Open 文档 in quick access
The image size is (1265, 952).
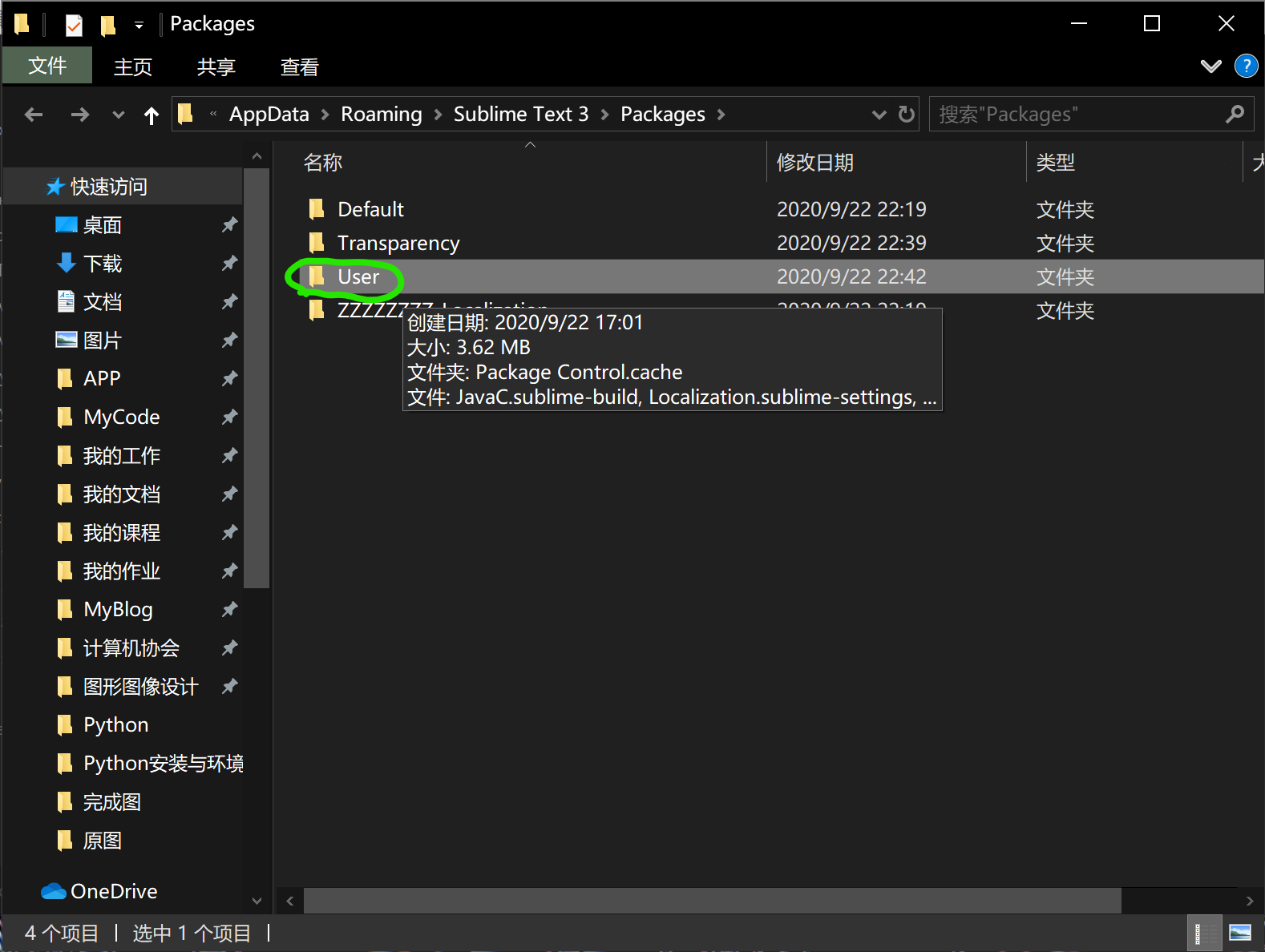103,302
